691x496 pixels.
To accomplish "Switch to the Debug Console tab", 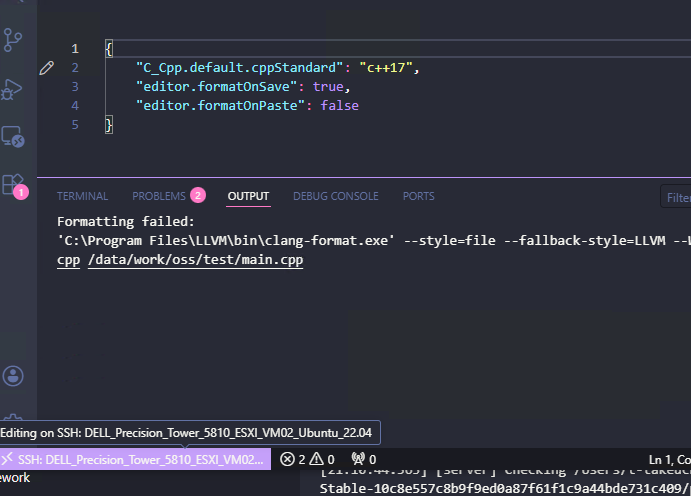I will [x=335, y=196].
